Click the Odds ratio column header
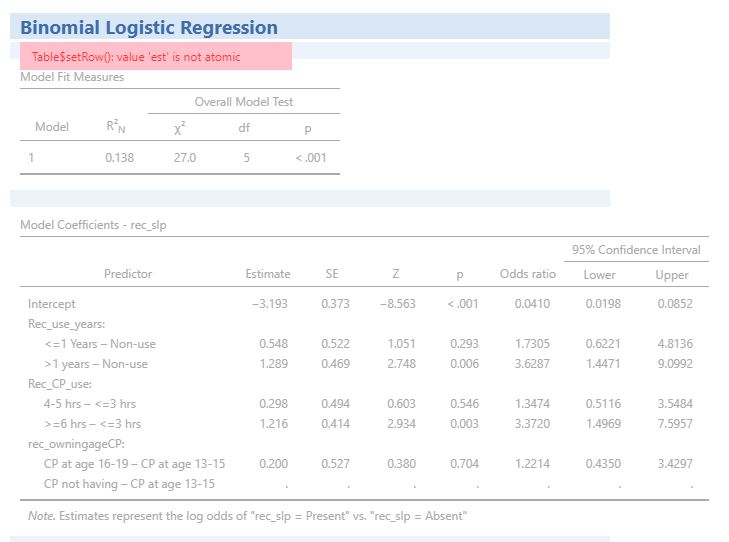The height and width of the screenshot is (542, 729). click(527, 274)
